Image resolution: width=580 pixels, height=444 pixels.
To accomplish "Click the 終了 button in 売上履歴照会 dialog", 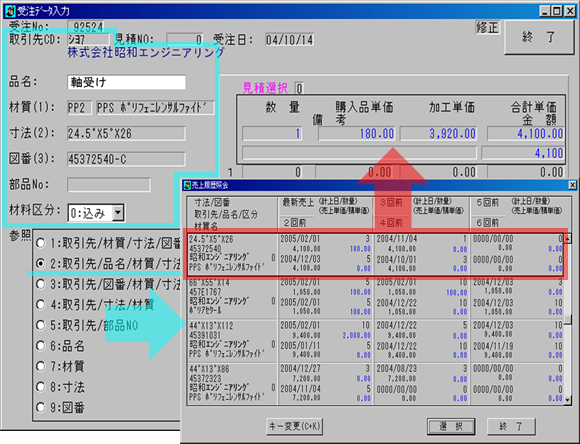I will 510,427.
